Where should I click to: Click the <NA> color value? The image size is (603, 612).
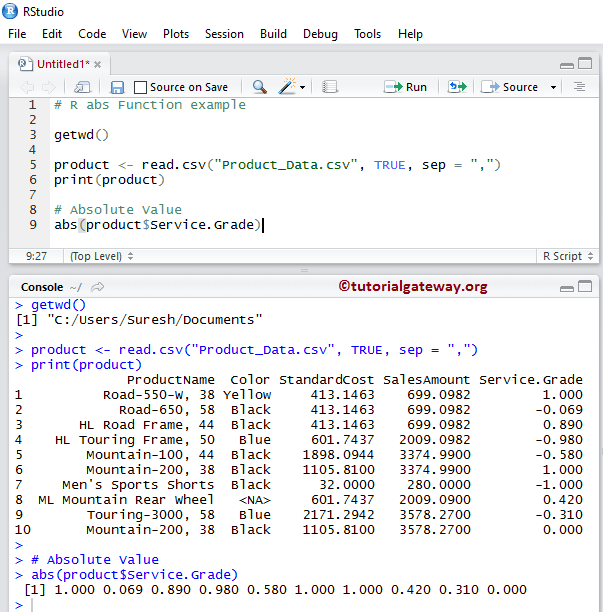(254, 500)
